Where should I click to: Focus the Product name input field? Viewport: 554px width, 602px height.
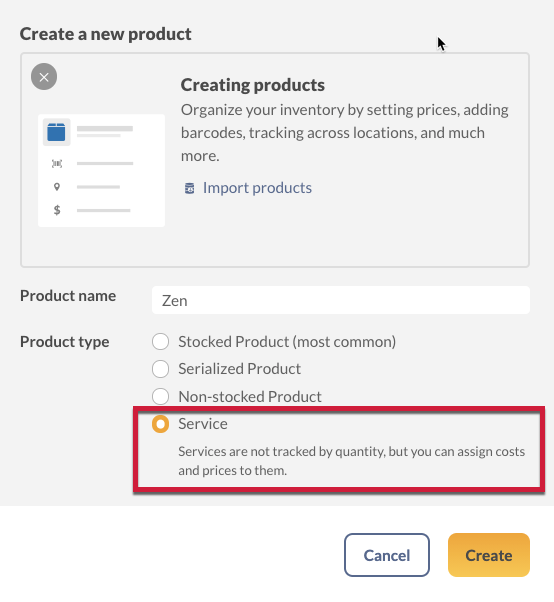(x=341, y=300)
